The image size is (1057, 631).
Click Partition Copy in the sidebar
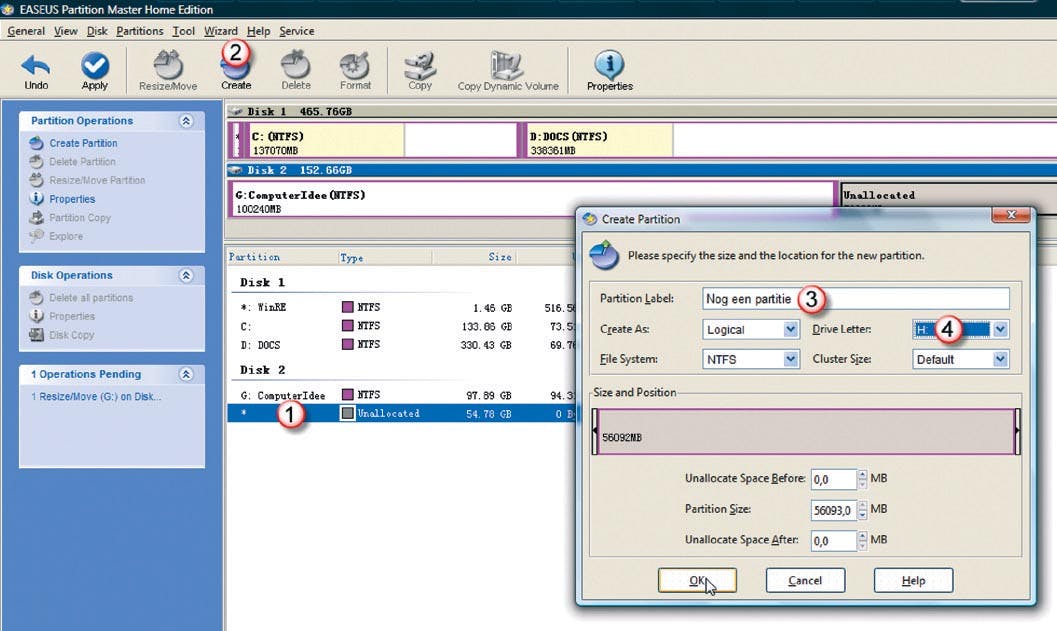[80, 218]
